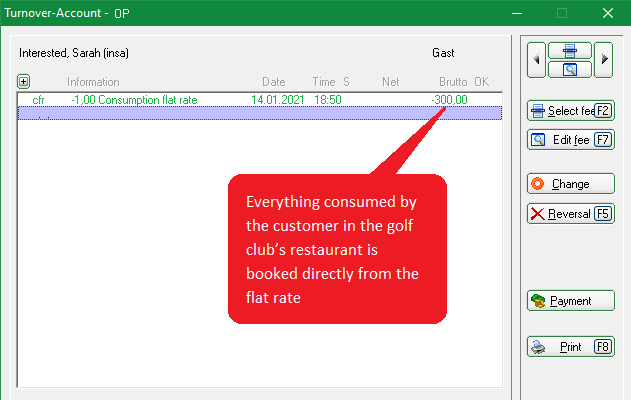Click Print F8 button
Viewport: 631px width, 400px height.
tap(571, 346)
